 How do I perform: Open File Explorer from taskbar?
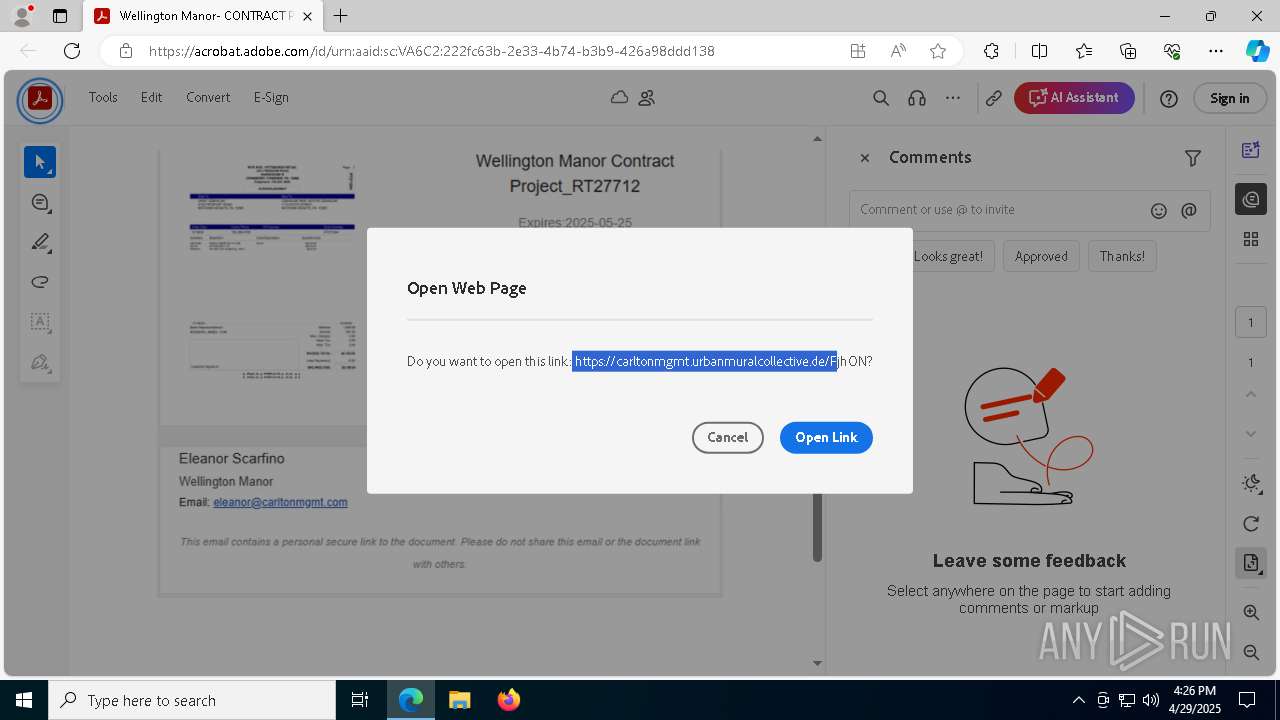coord(459,700)
